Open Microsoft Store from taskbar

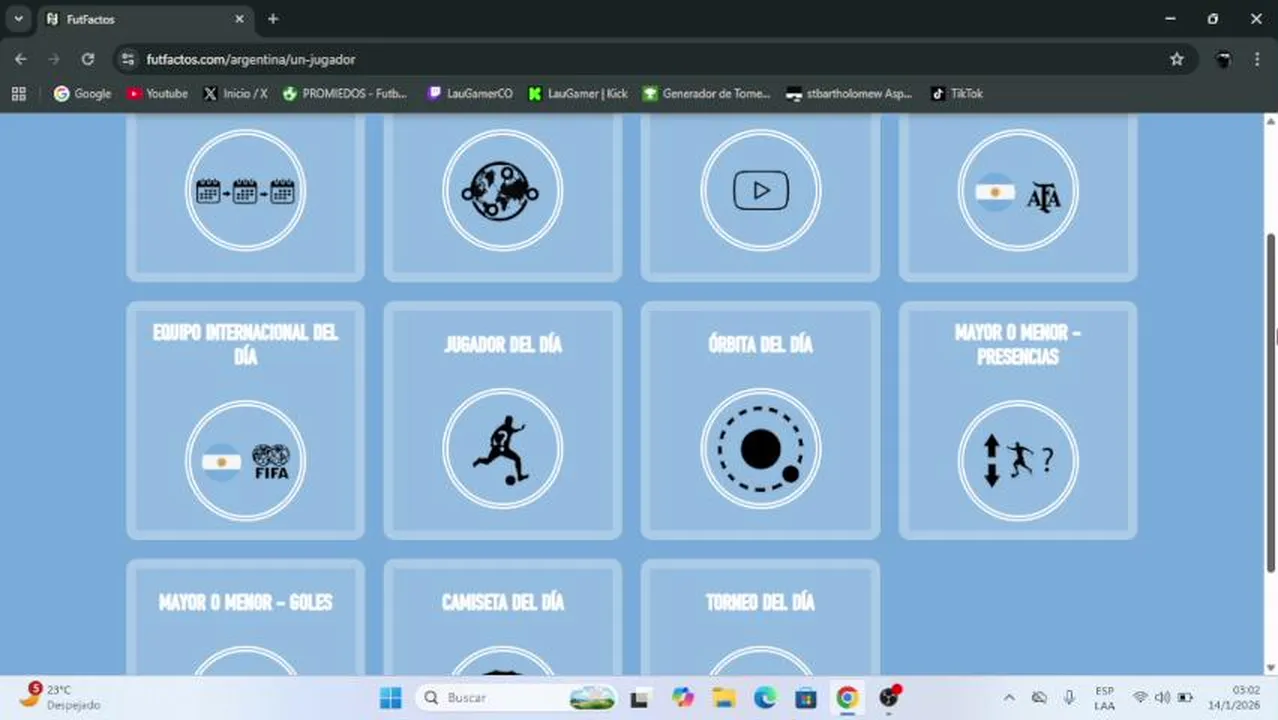805,697
